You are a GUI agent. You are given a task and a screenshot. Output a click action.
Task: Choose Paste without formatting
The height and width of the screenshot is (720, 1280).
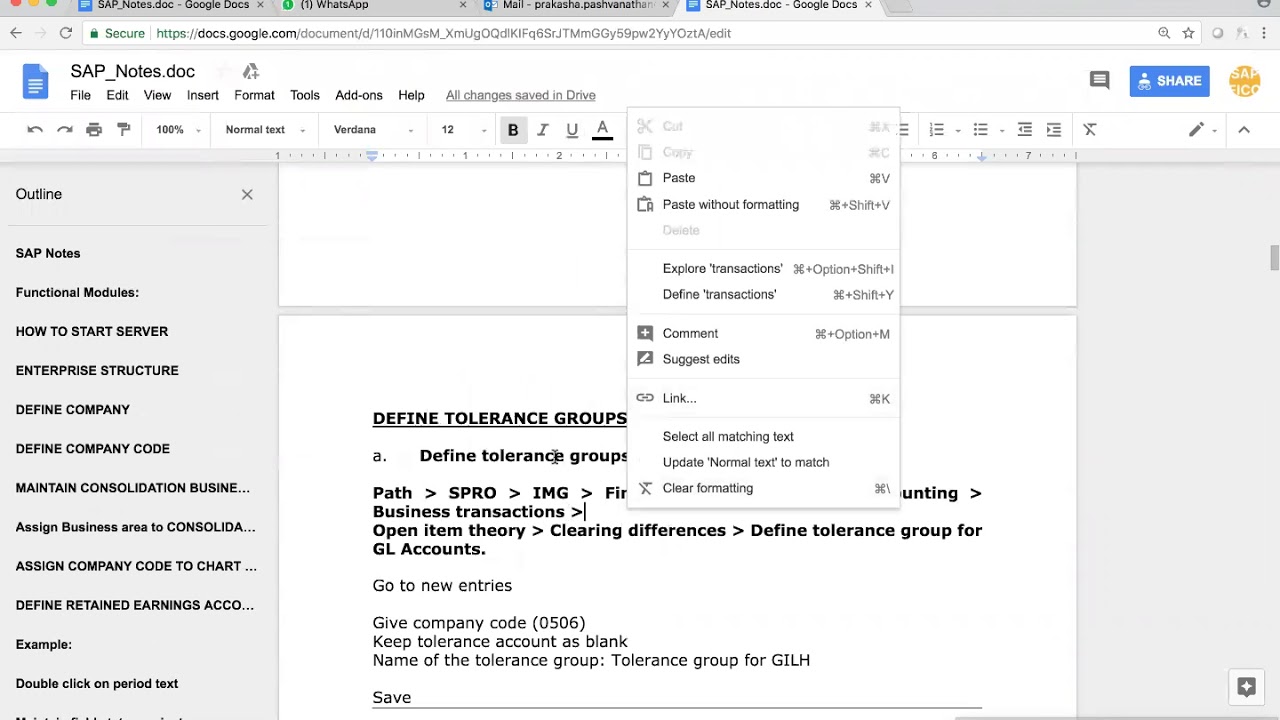764,204
